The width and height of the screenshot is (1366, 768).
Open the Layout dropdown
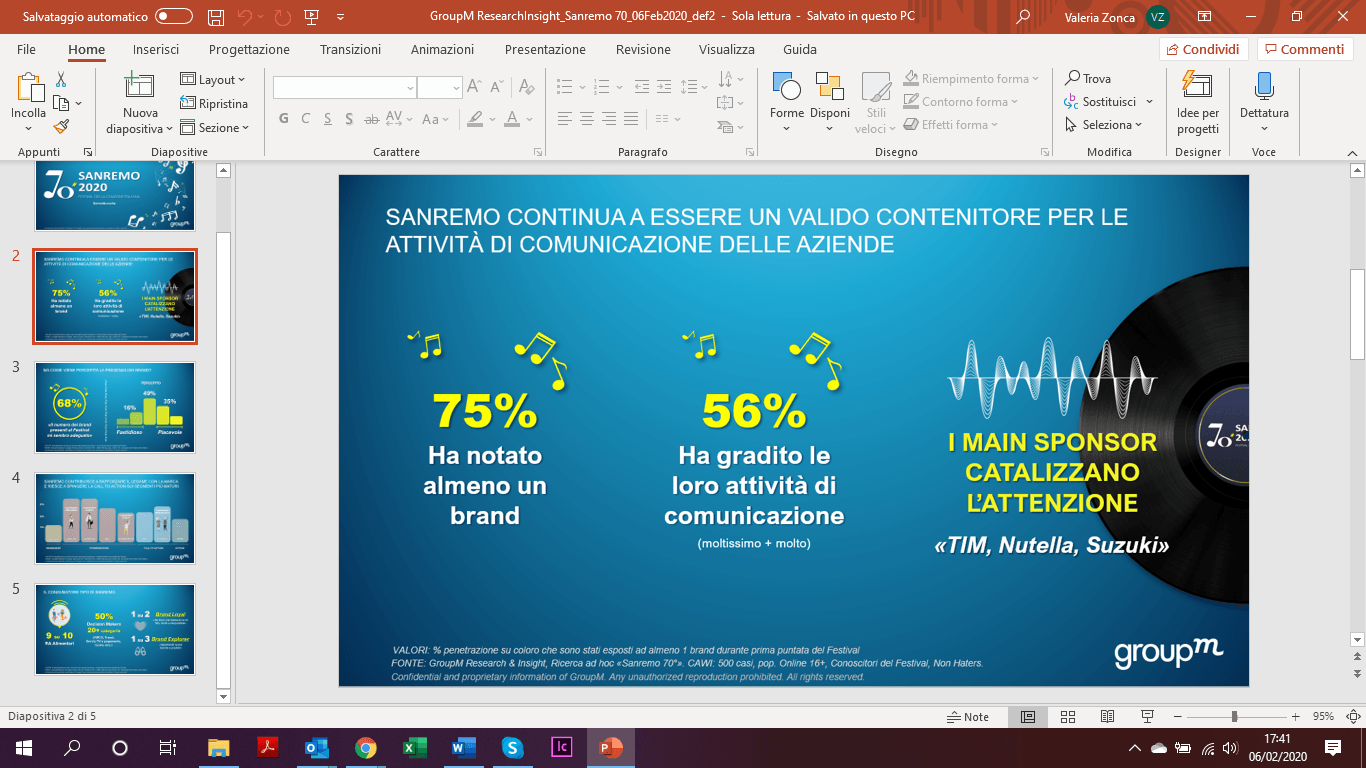(213, 80)
